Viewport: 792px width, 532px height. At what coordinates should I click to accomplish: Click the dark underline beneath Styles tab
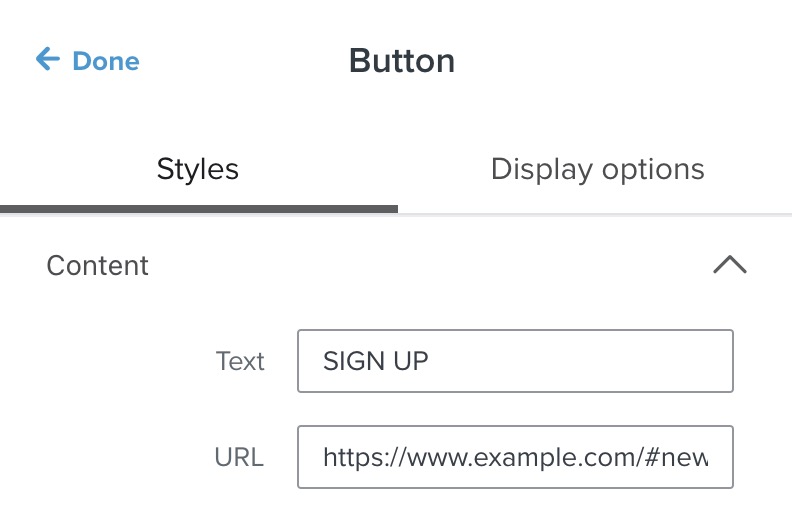pyautogui.click(x=198, y=209)
